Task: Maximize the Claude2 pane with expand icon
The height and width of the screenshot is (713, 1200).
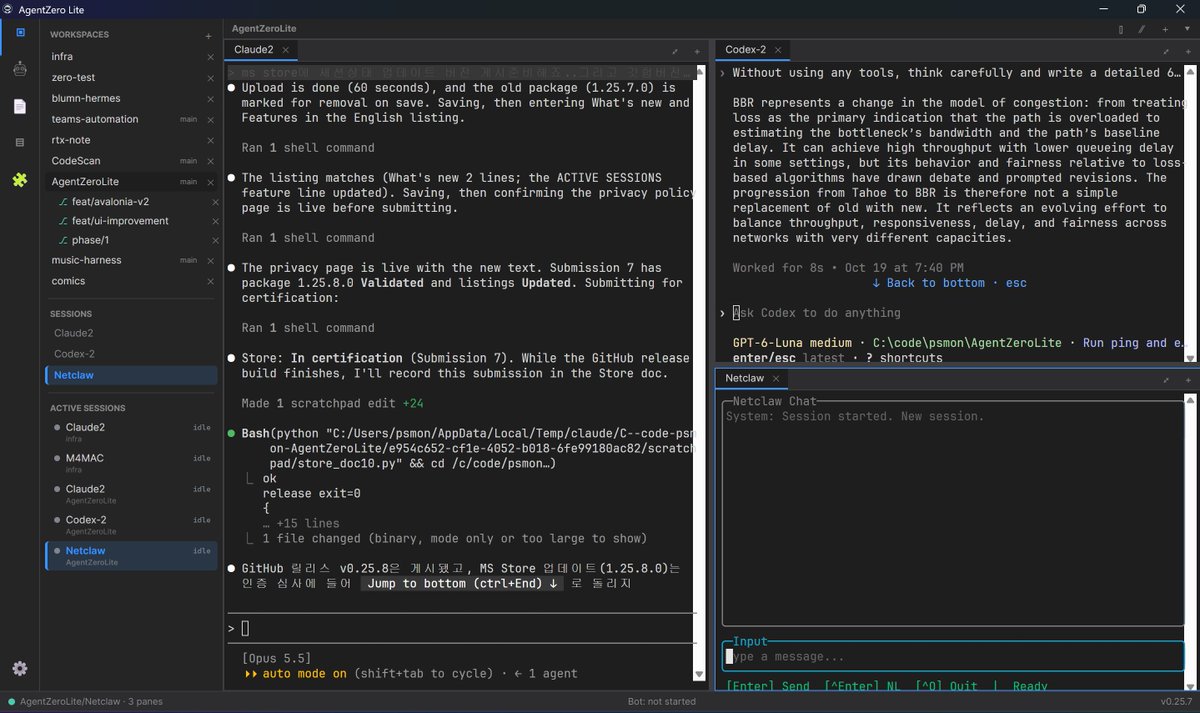Action: click(674, 50)
